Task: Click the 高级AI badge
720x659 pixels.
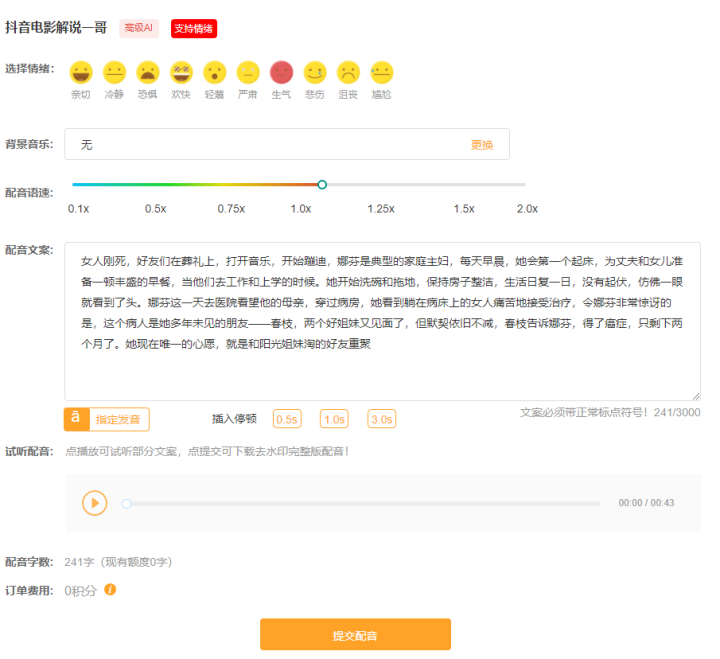Action: (139, 28)
